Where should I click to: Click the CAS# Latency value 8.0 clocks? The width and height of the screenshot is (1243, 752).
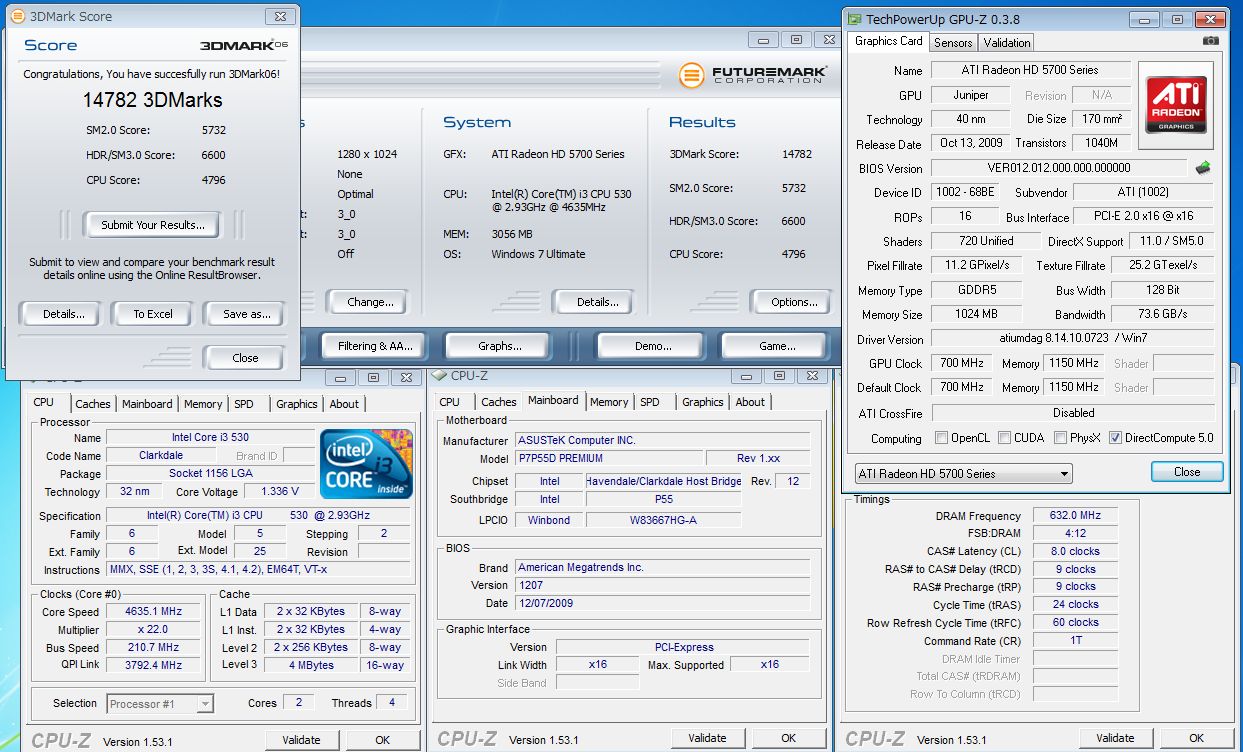tap(1075, 551)
